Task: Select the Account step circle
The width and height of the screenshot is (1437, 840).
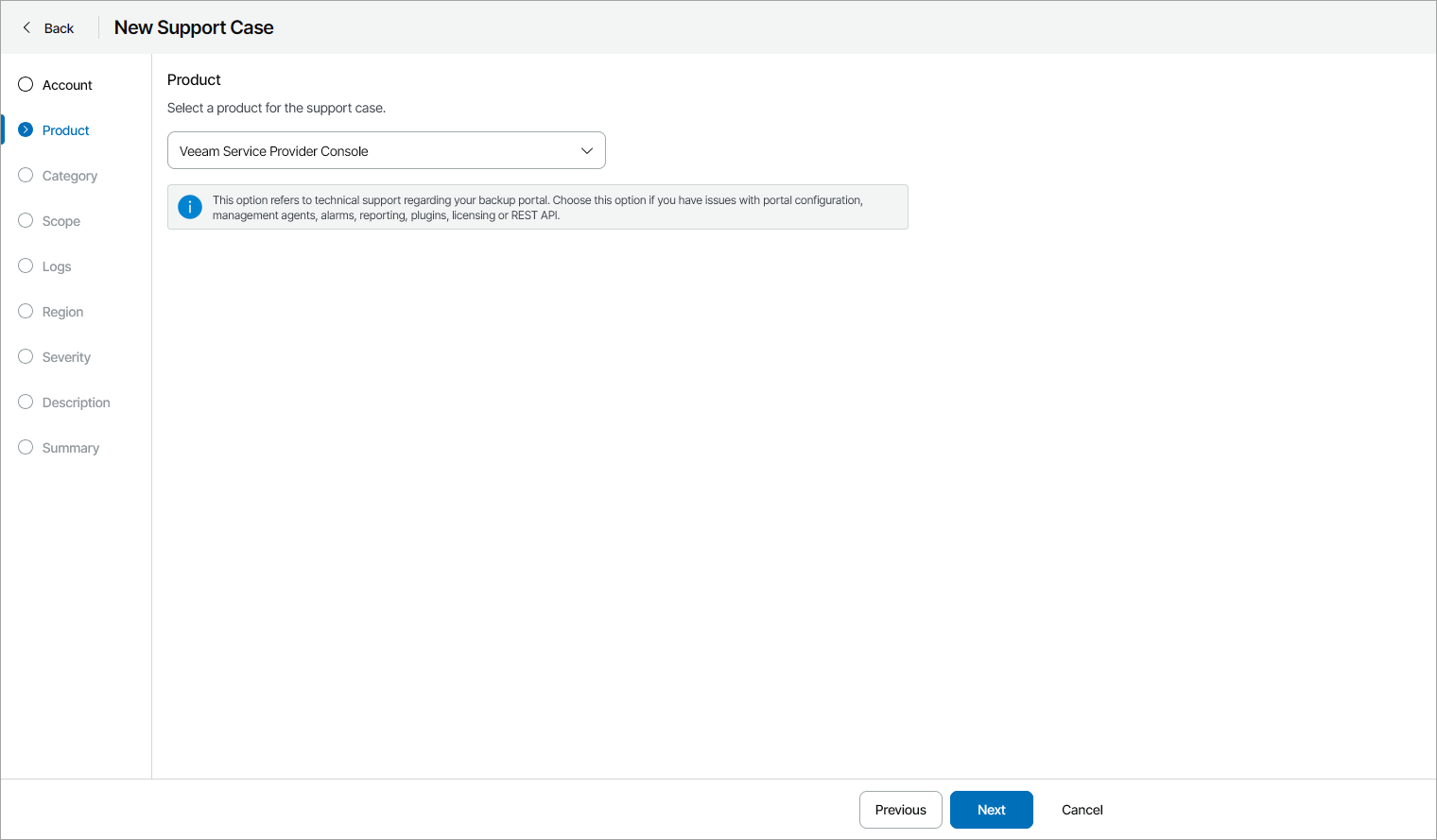Action: pos(26,85)
